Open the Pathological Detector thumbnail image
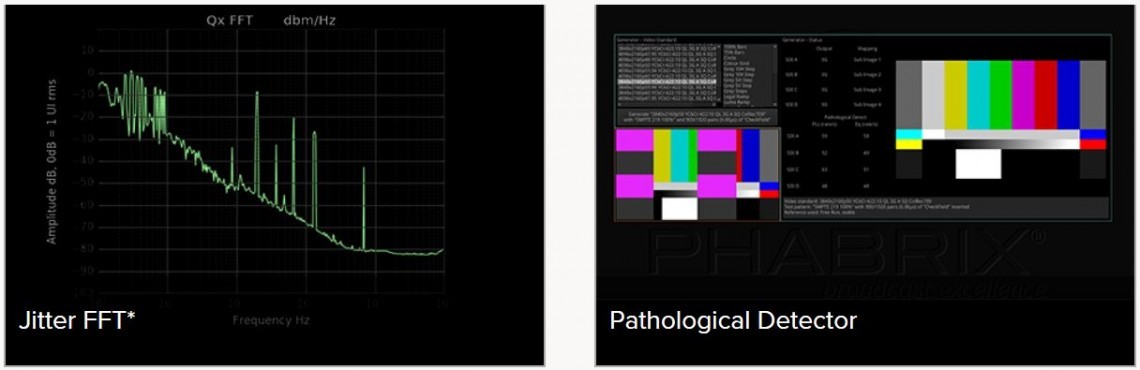1140x370 pixels. tap(864, 185)
